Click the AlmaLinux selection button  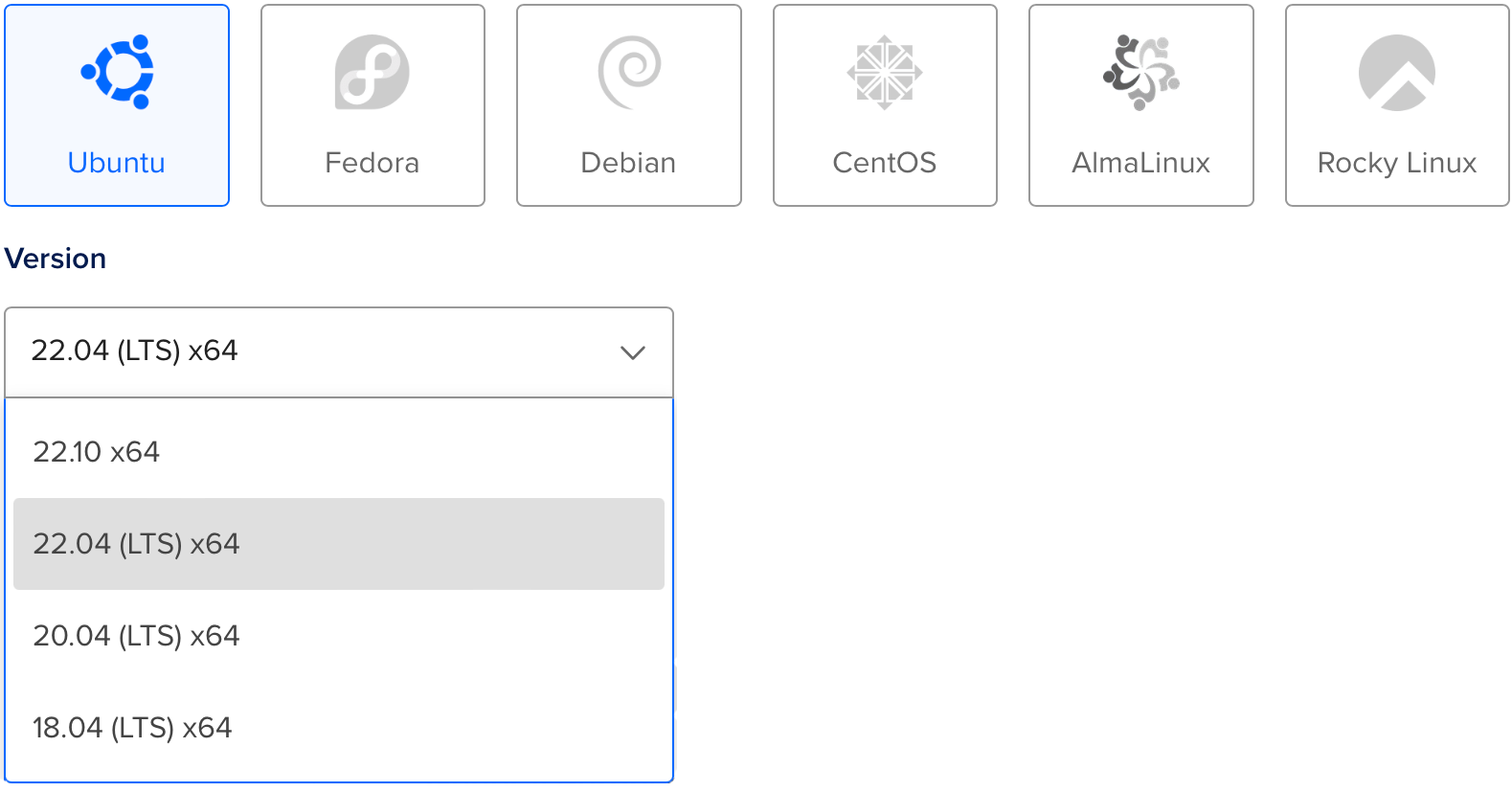click(1140, 103)
